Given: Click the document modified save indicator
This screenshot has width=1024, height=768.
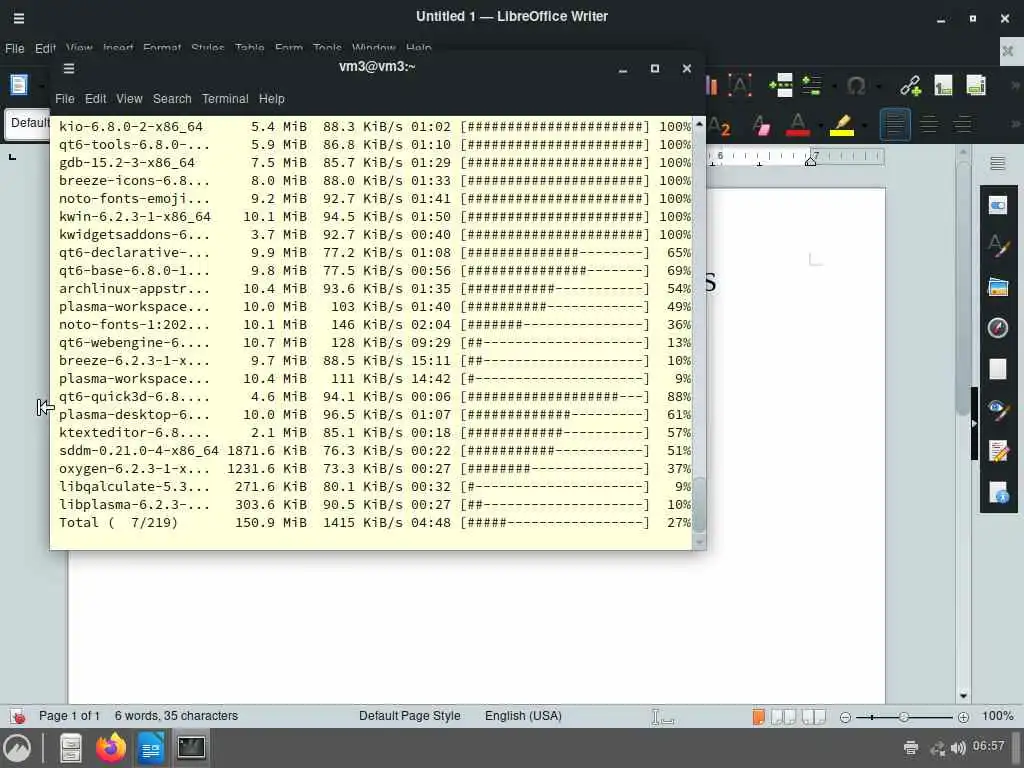Looking at the screenshot, I should pyautogui.click(x=18, y=716).
